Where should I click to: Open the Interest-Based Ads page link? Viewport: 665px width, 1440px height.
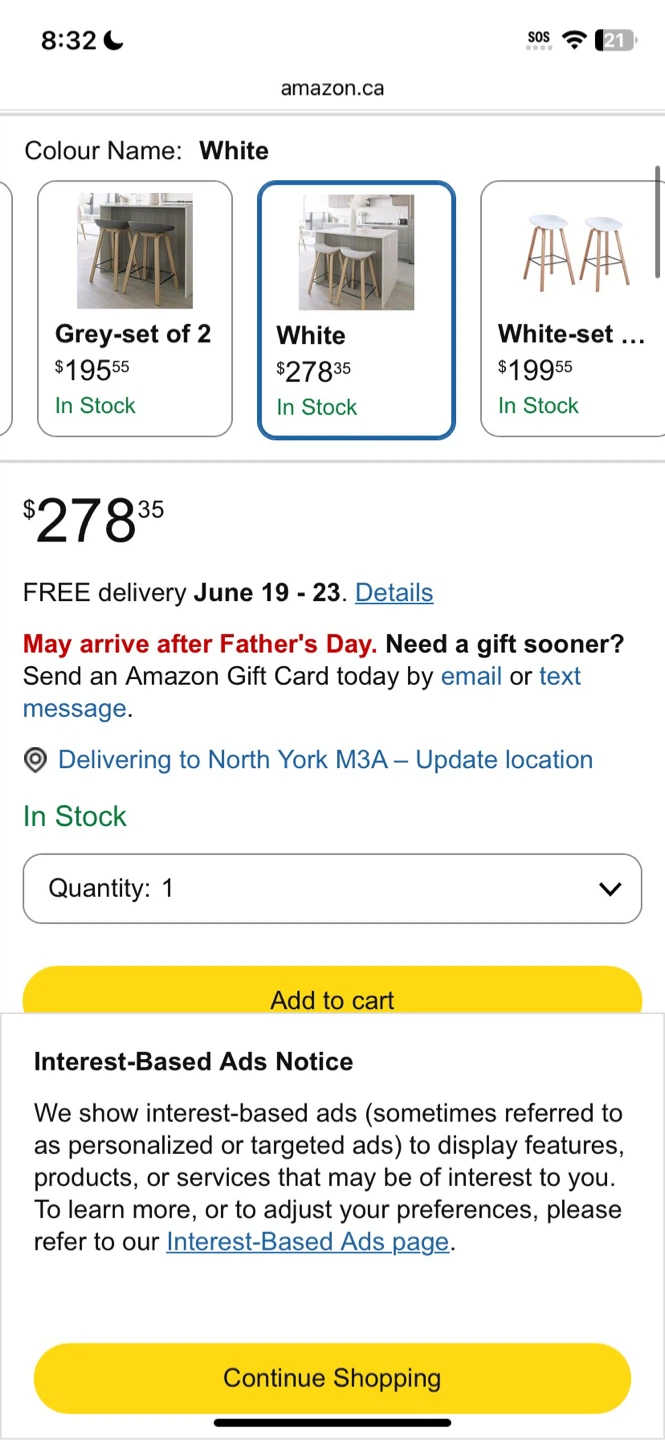(x=308, y=1242)
